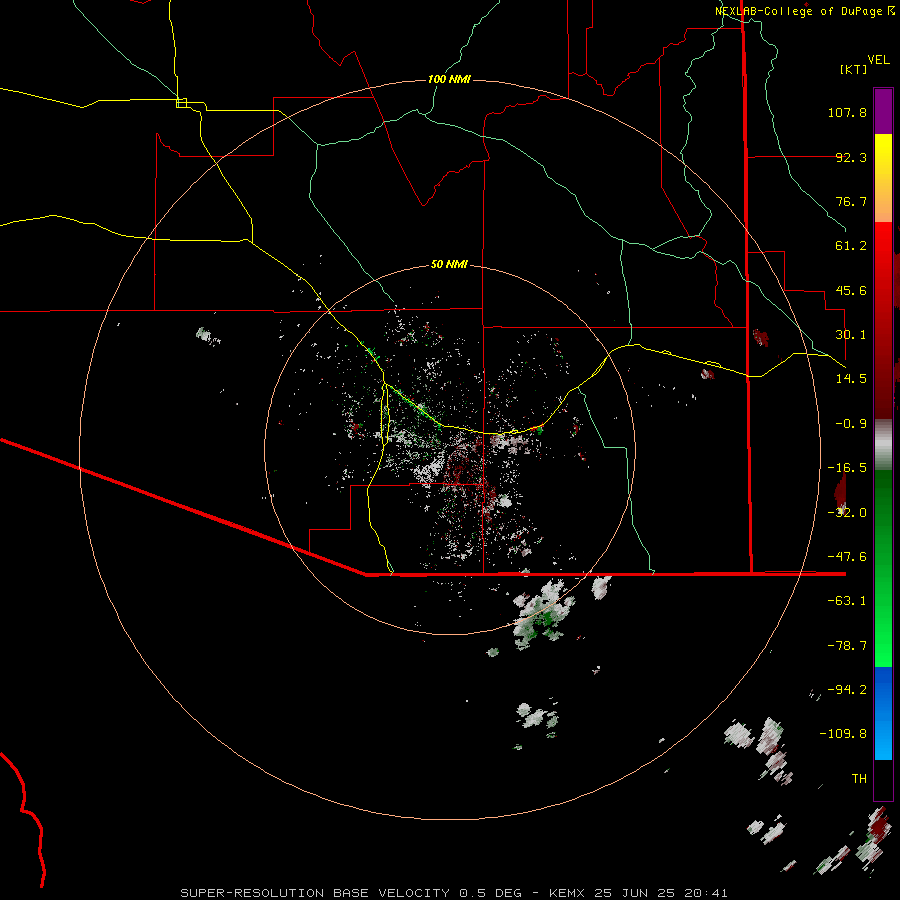Click the -32.0 scale value
This screenshot has height=900, width=900.
[x=847, y=513]
